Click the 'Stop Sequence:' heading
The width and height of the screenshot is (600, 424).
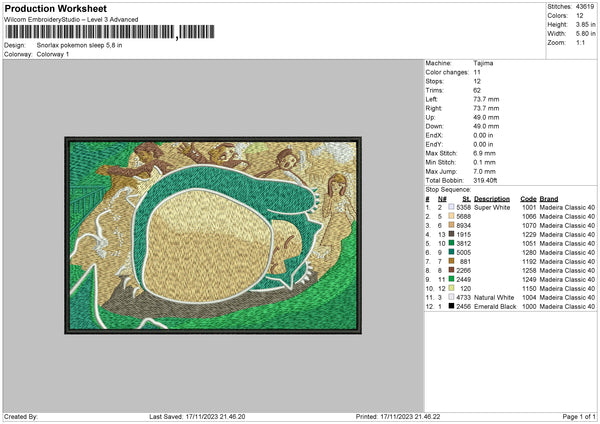pyautogui.click(x=448, y=189)
